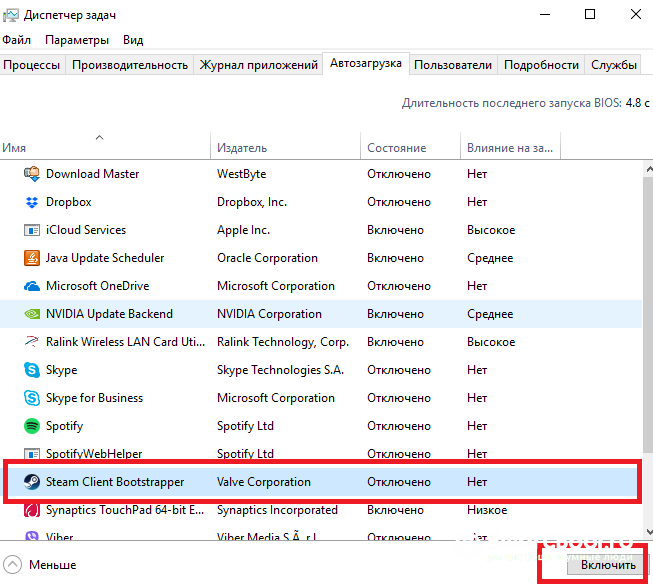Select the Java Update Scheduler entry
This screenshot has width=653, height=584.
point(105,258)
